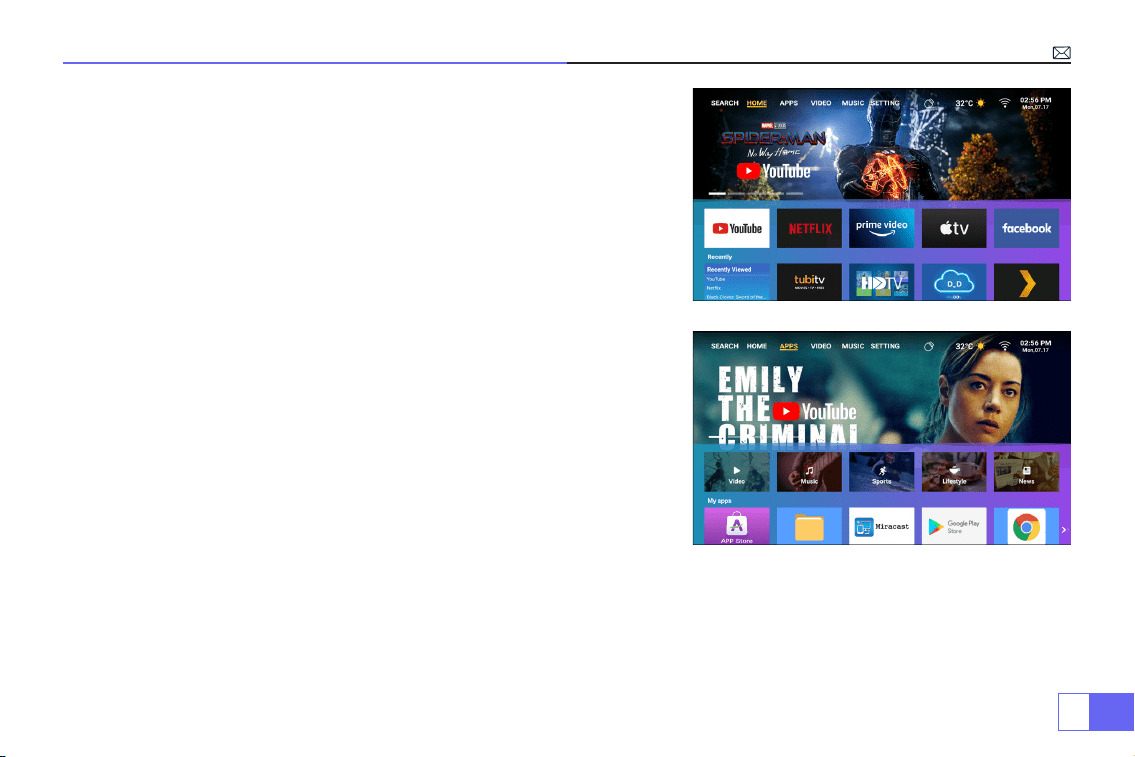Viewport: 1135px width, 757px height.
Task: Open the Google Play Store tile
Action: tap(954, 526)
